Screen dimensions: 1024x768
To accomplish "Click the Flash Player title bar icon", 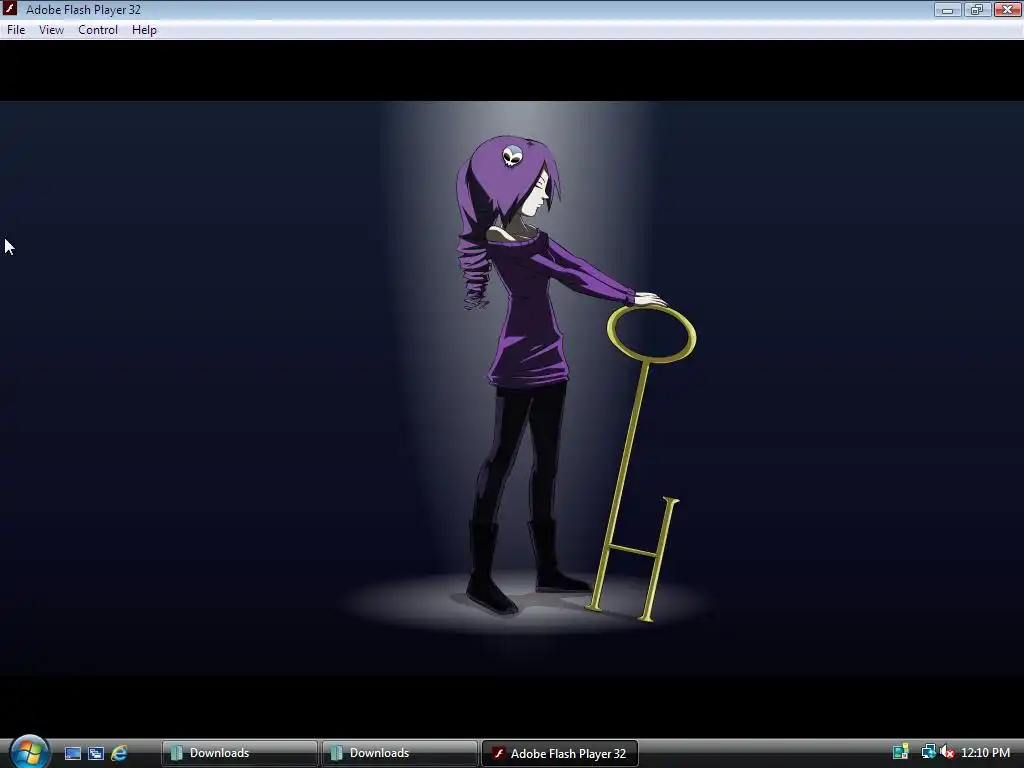I will point(10,9).
